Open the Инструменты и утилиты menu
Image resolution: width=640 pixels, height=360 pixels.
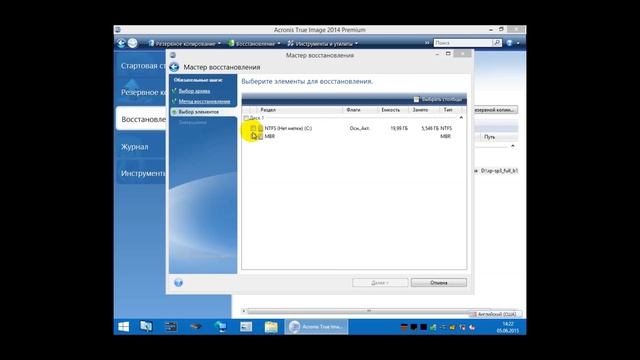(322, 43)
